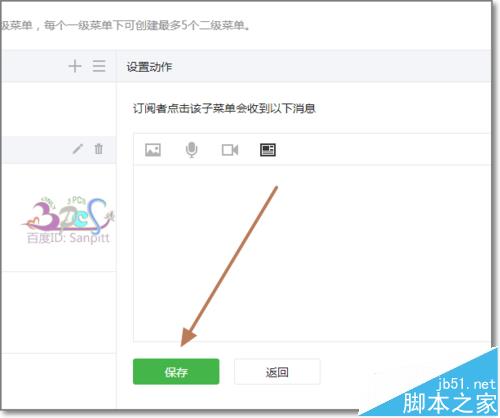The height and width of the screenshot is (418, 500).
Task: Go back with the 返回 button
Action: [x=277, y=372]
